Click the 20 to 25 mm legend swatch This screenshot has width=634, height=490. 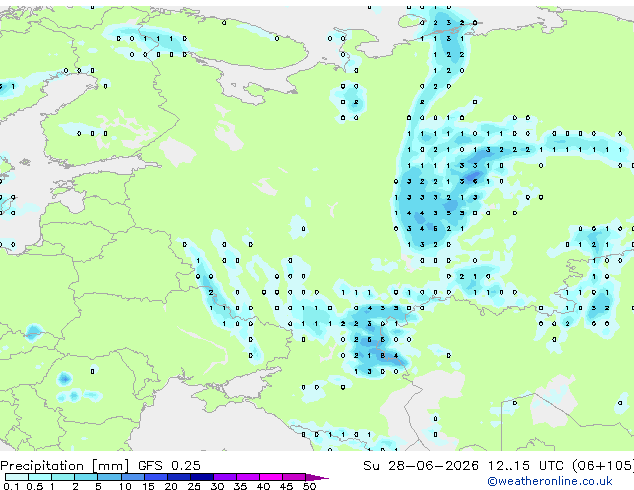178,477
